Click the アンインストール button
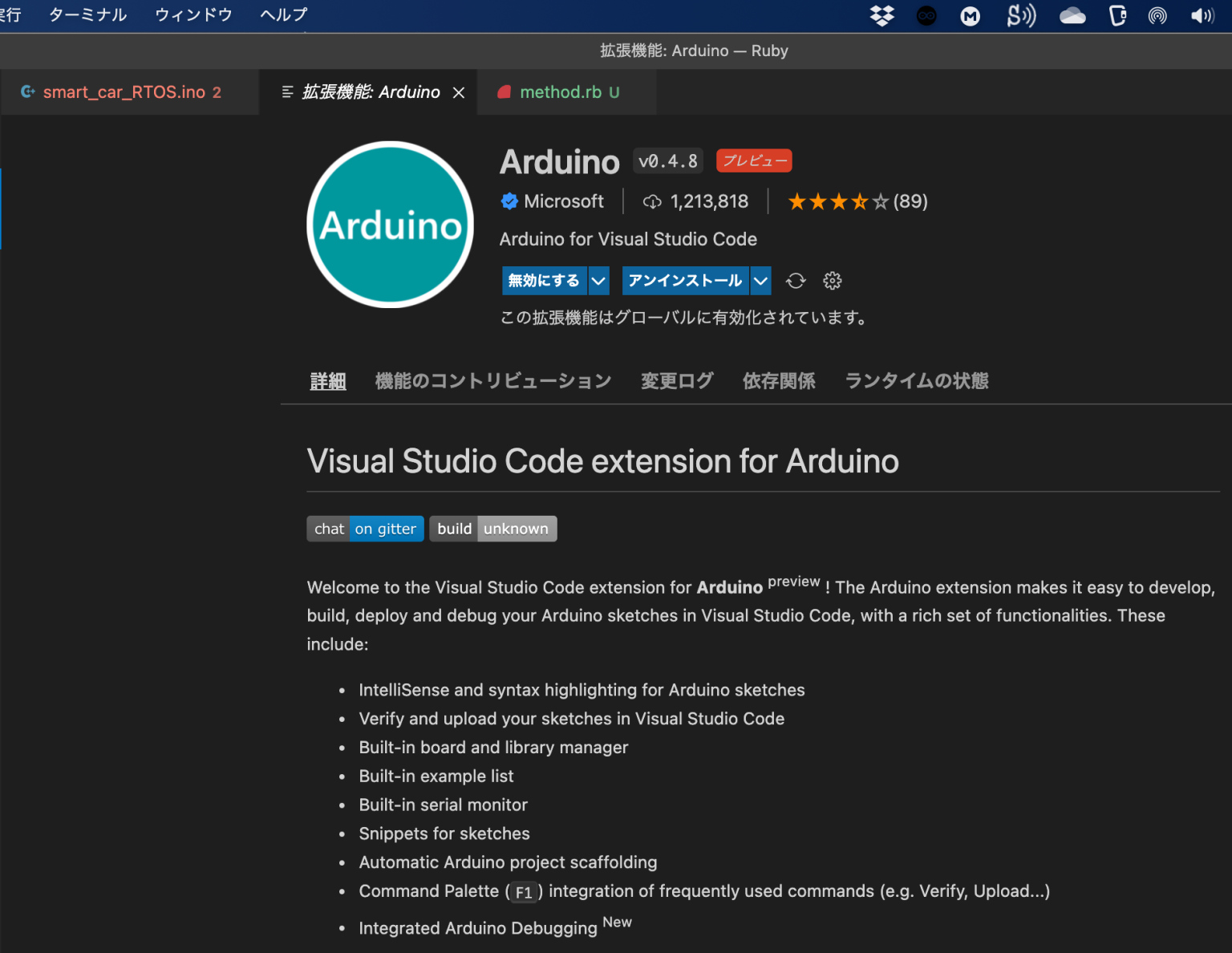The width and height of the screenshot is (1232, 953). click(x=686, y=281)
